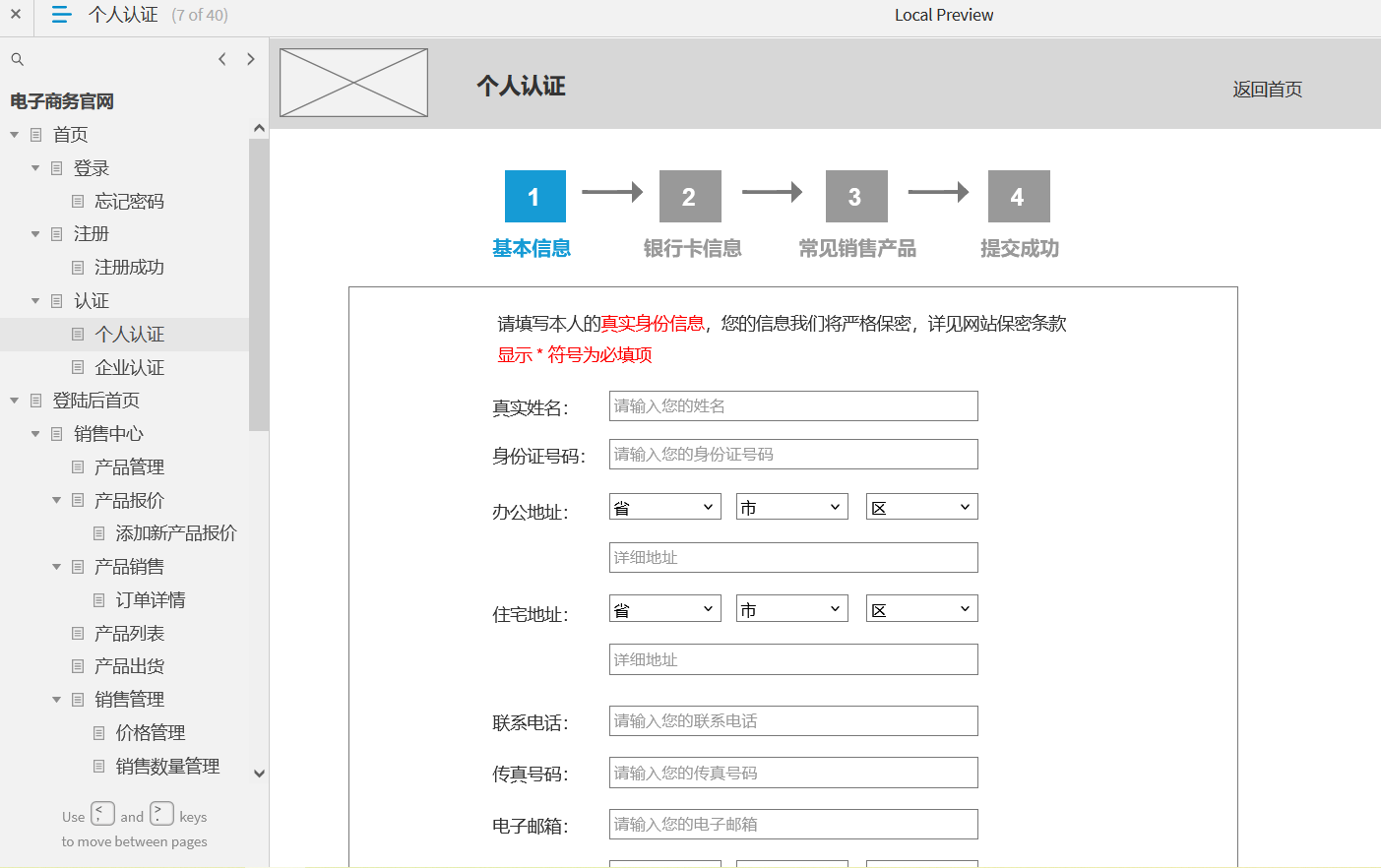Select the 个人认证 page in the tree
The width and height of the screenshot is (1381, 868).
129,335
